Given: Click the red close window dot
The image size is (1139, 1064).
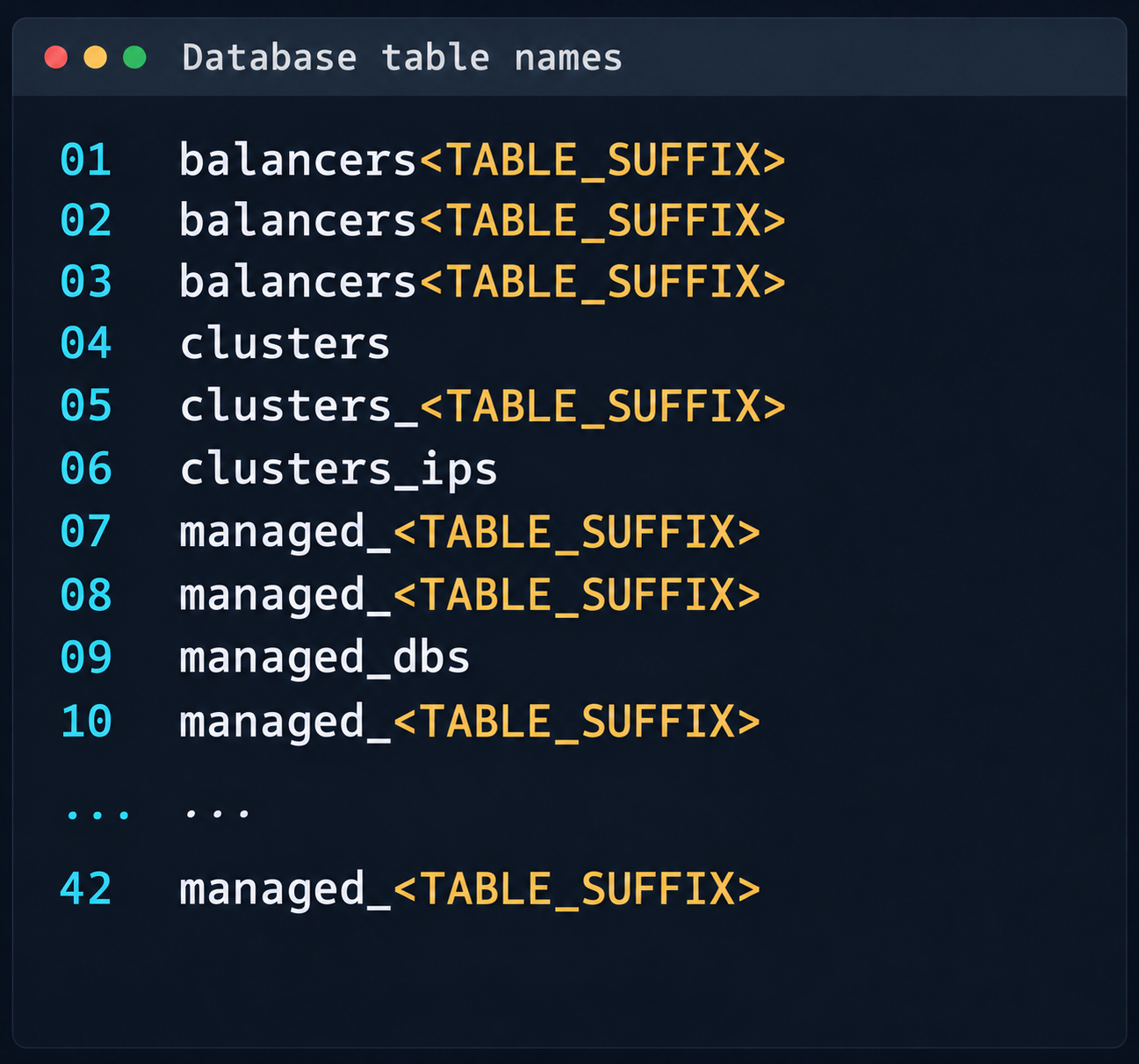Looking at the screenshot, I should 56,58.
